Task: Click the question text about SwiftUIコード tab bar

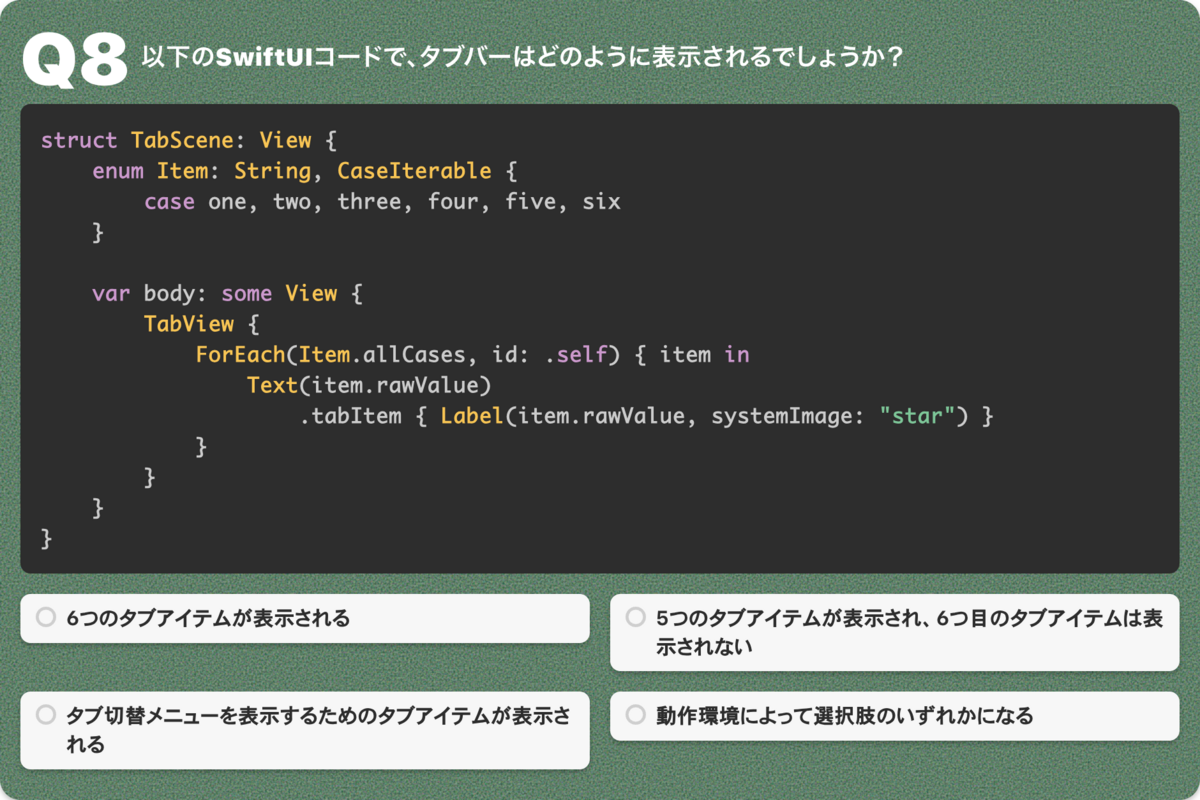Action: click(x=522, y=56)
